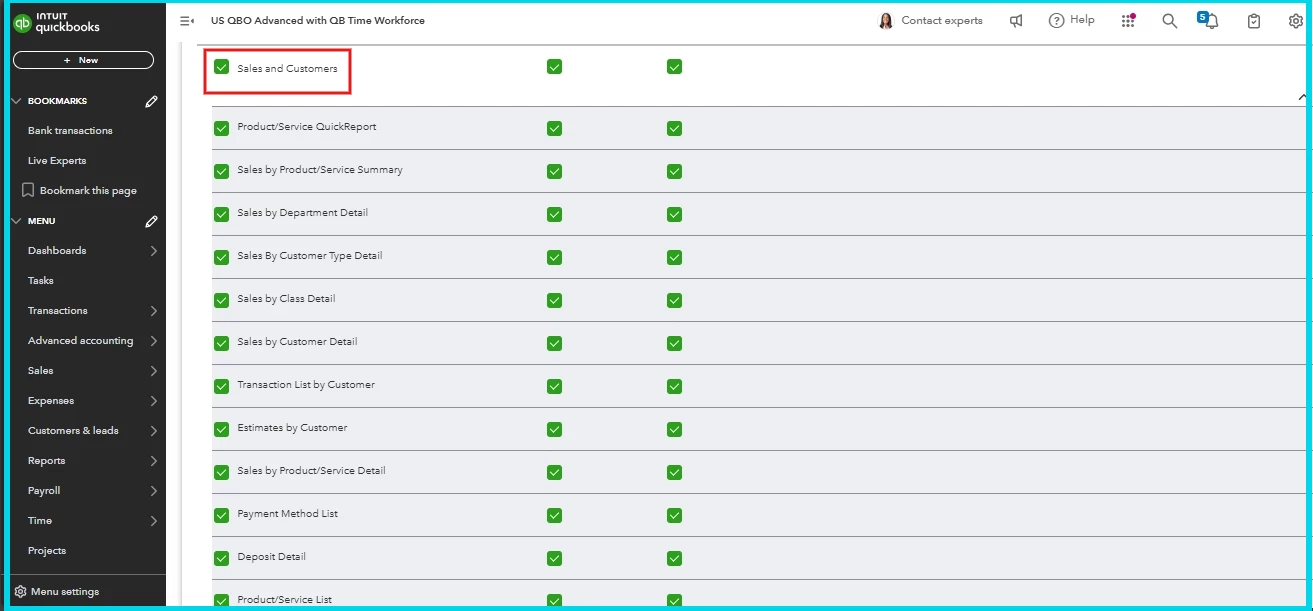The height and width of the screenshot is (611, 1313).
Task: Expand the Customers & leads submenu arrow
Action: coord(154,431)
